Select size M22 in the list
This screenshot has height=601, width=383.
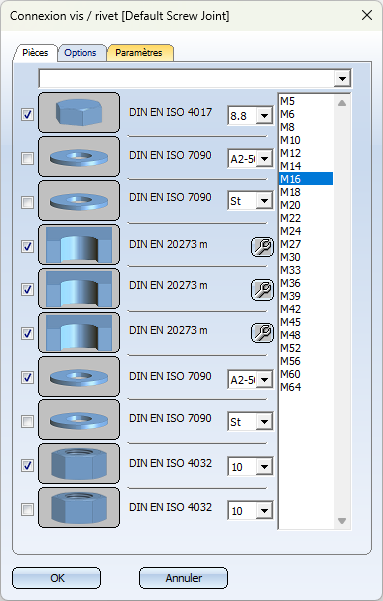[306, 218]
